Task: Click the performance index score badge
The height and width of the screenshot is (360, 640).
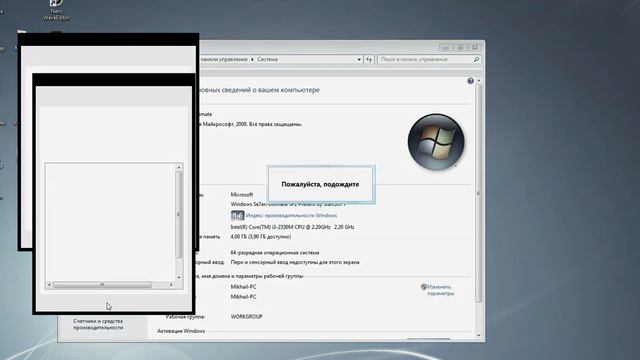Action: [x=237, y=215]
